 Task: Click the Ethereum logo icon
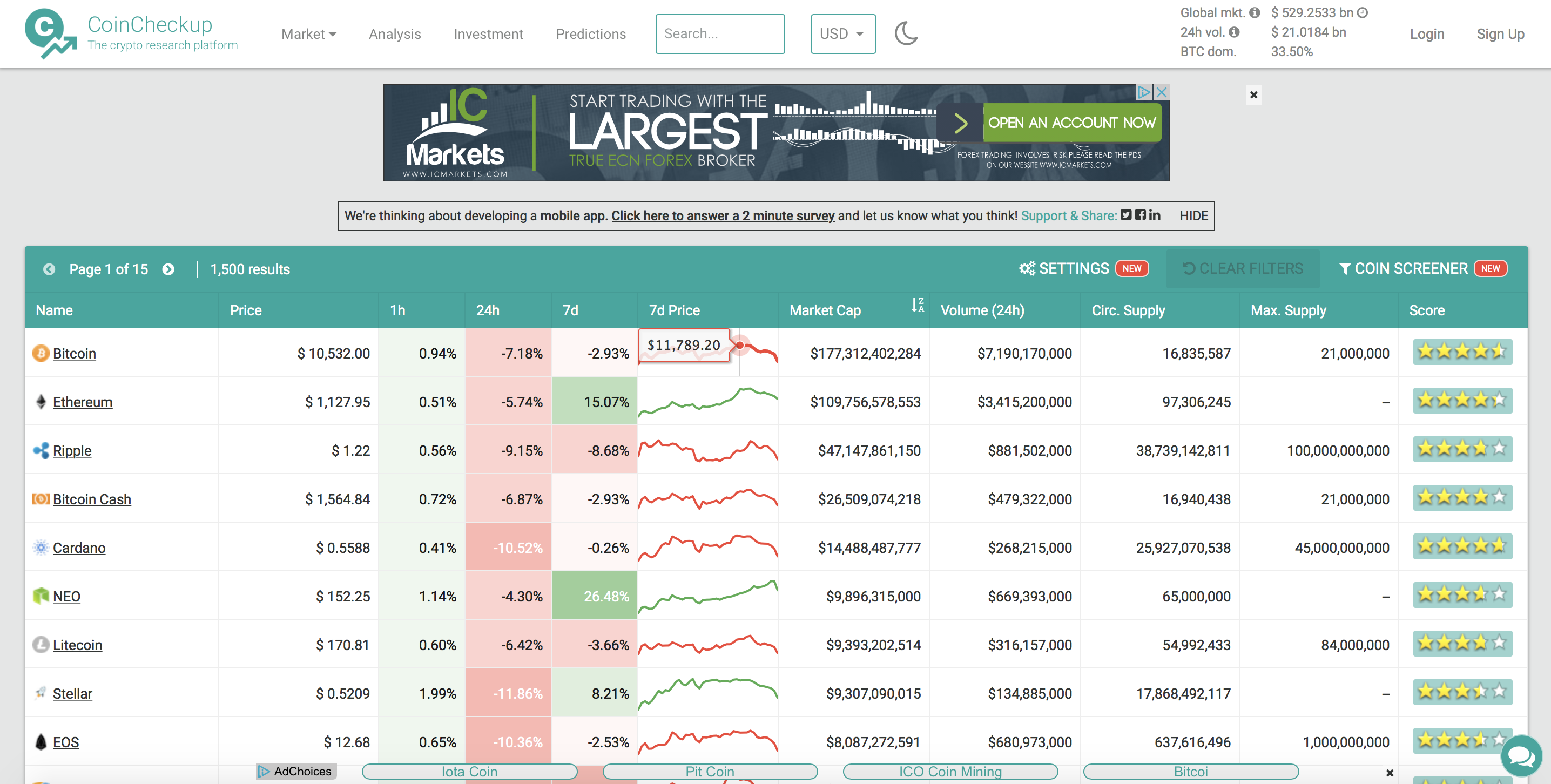(41, 402)
